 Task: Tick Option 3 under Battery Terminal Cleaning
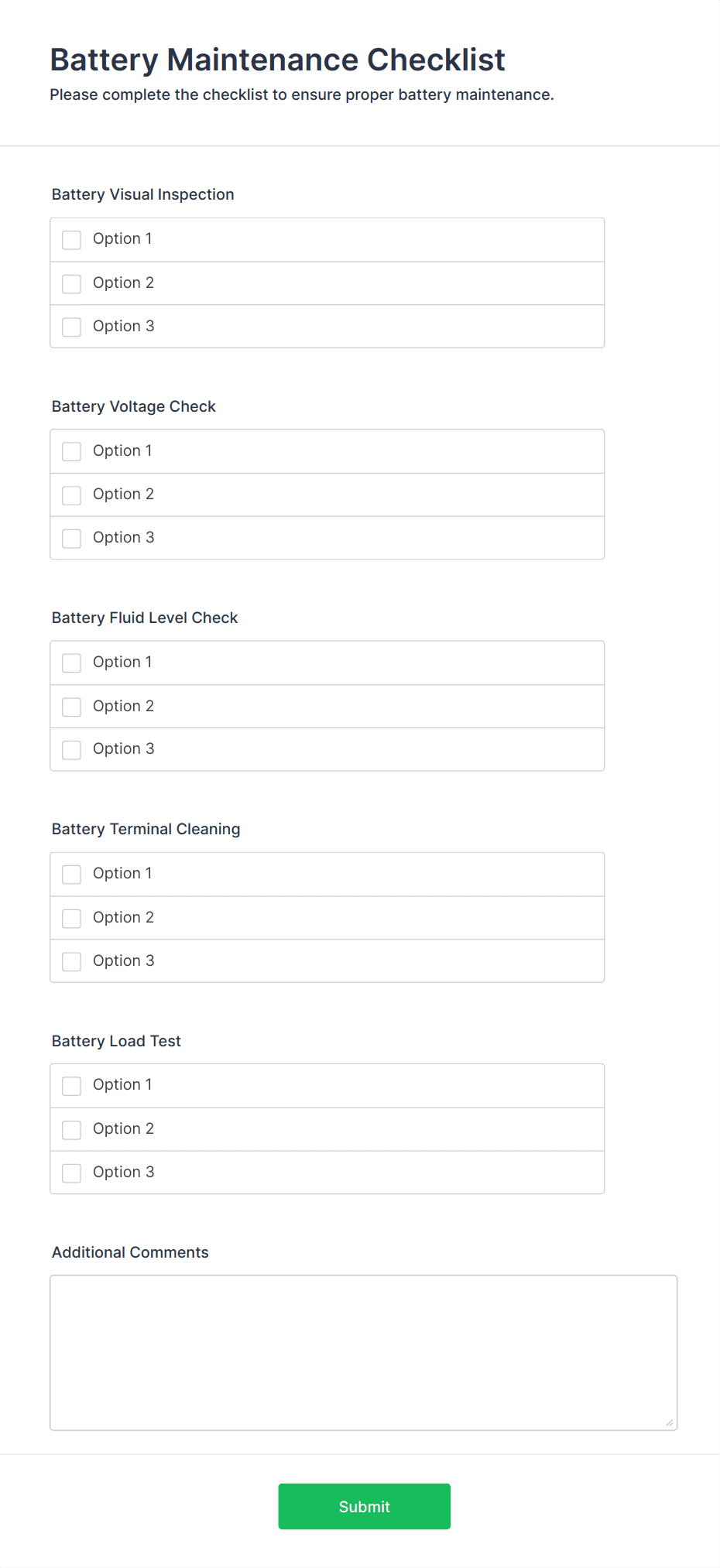point(72,962)
